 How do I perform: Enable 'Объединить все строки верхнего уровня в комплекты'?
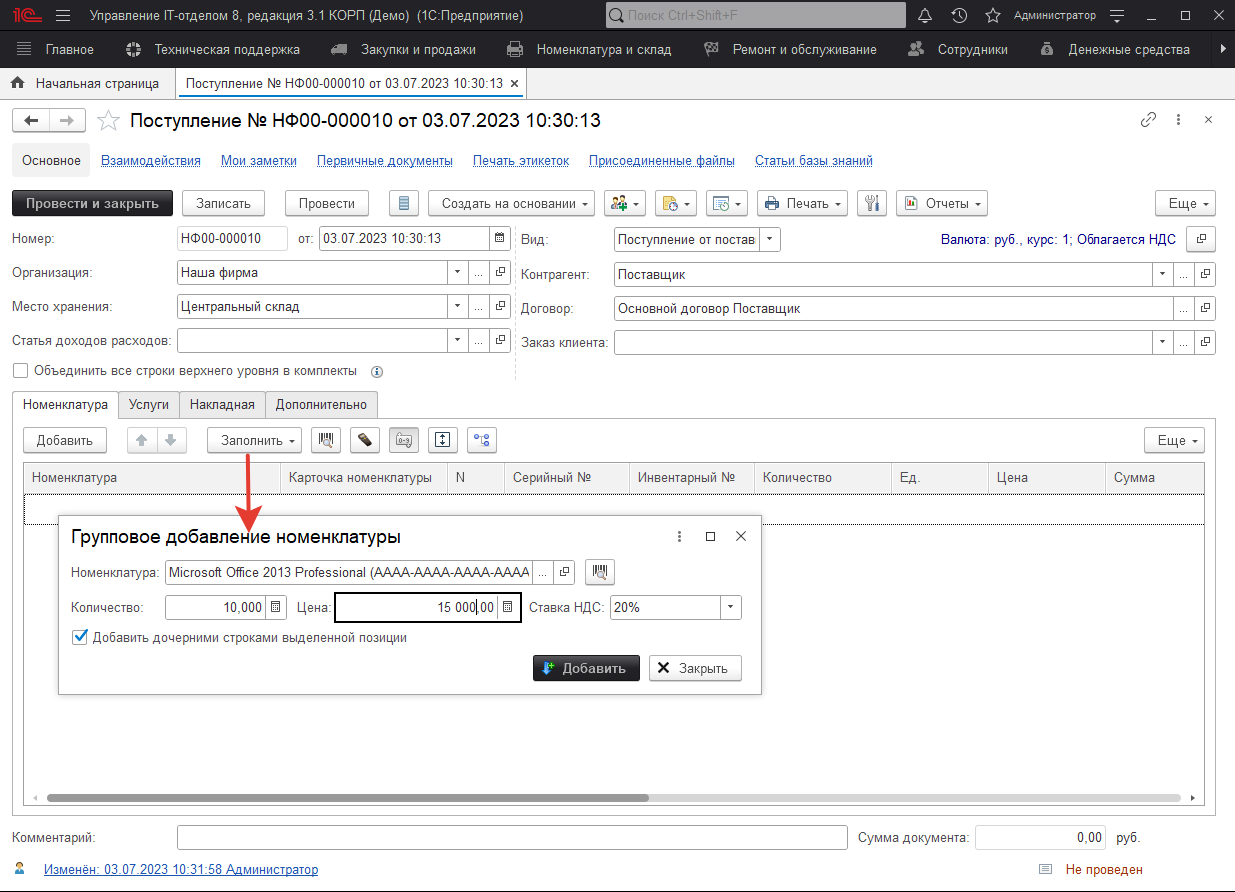point(20,371)
